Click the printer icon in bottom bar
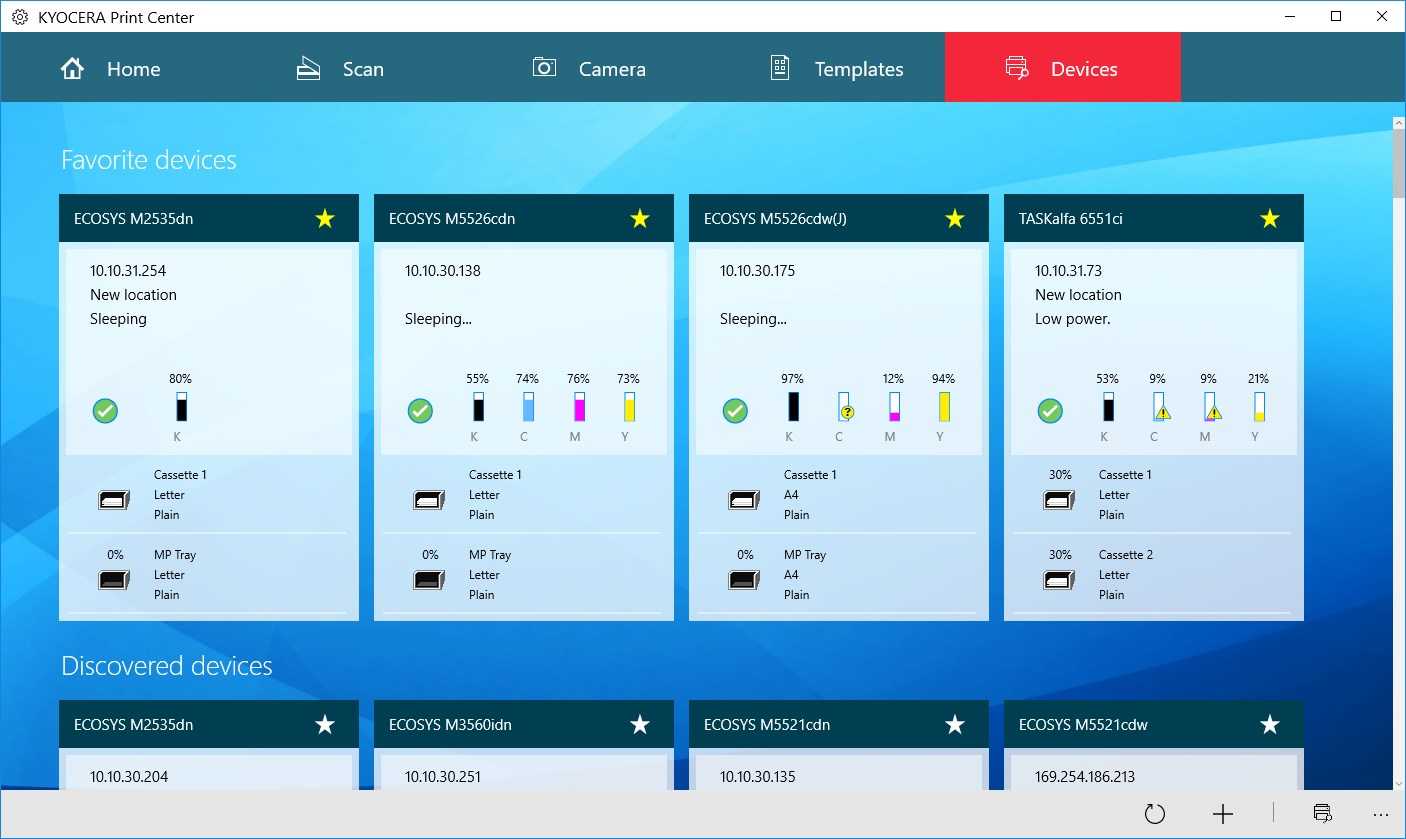The width and height of the screenshot is (1406, 839). [x=1322, y=813]
